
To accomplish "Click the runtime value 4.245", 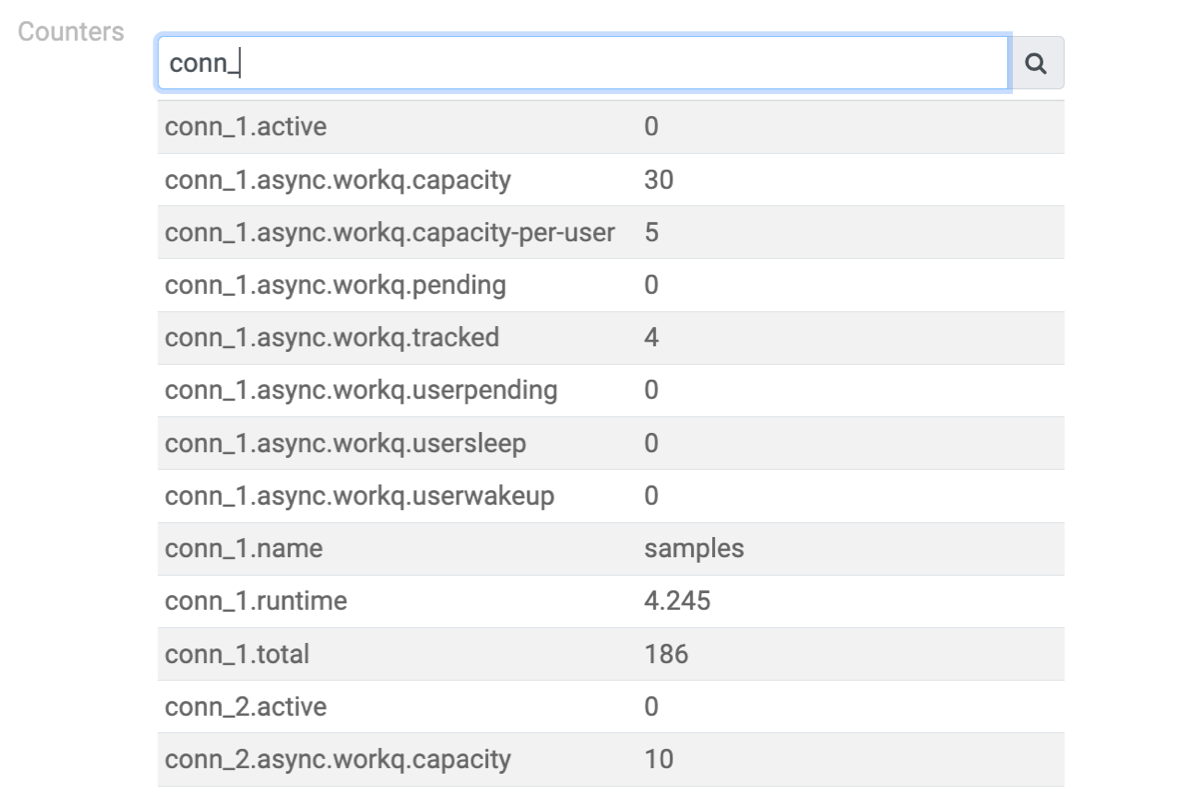I will [677, 601].
